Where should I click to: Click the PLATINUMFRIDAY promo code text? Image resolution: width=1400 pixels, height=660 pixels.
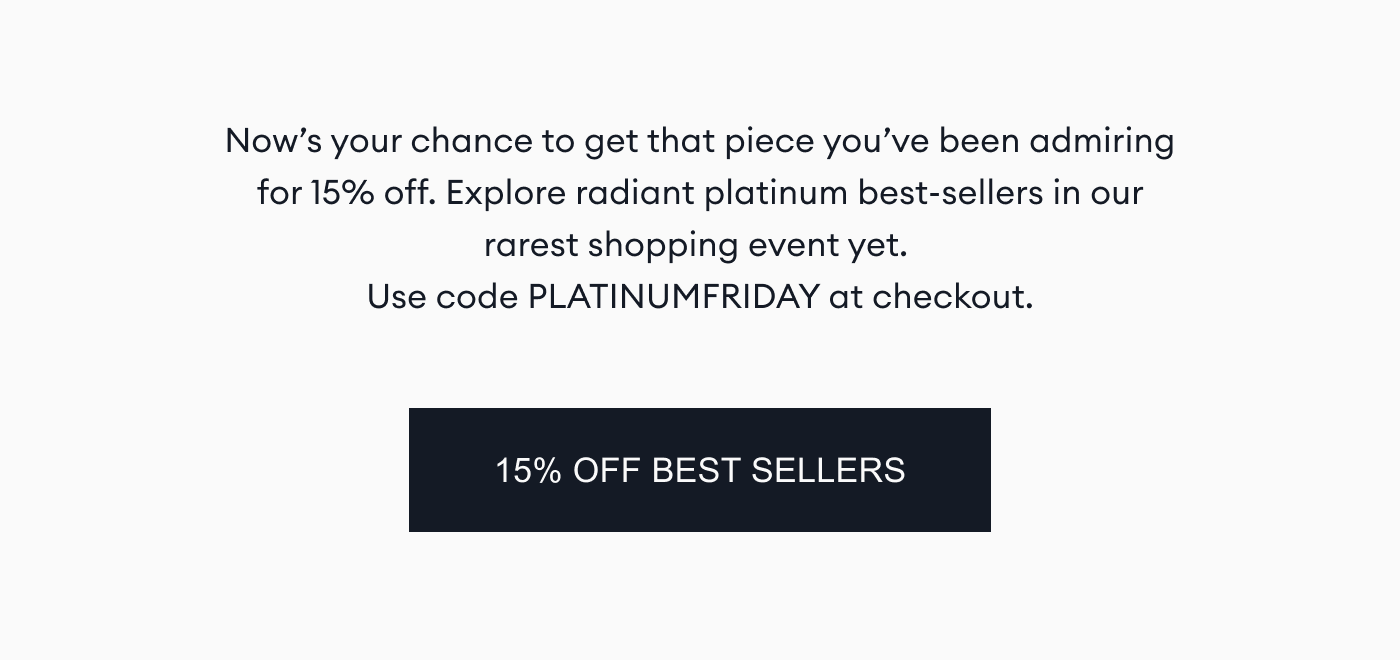(x=673, y=297)
